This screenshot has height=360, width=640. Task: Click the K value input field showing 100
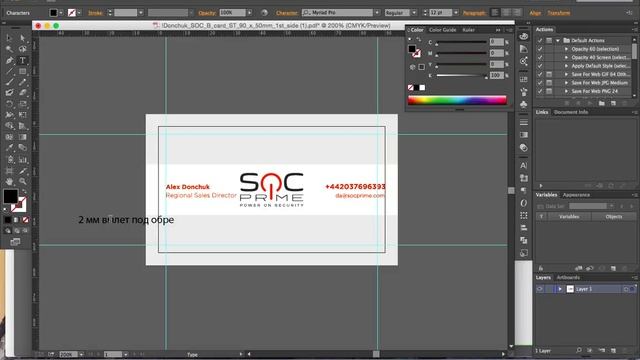point(497,76)
